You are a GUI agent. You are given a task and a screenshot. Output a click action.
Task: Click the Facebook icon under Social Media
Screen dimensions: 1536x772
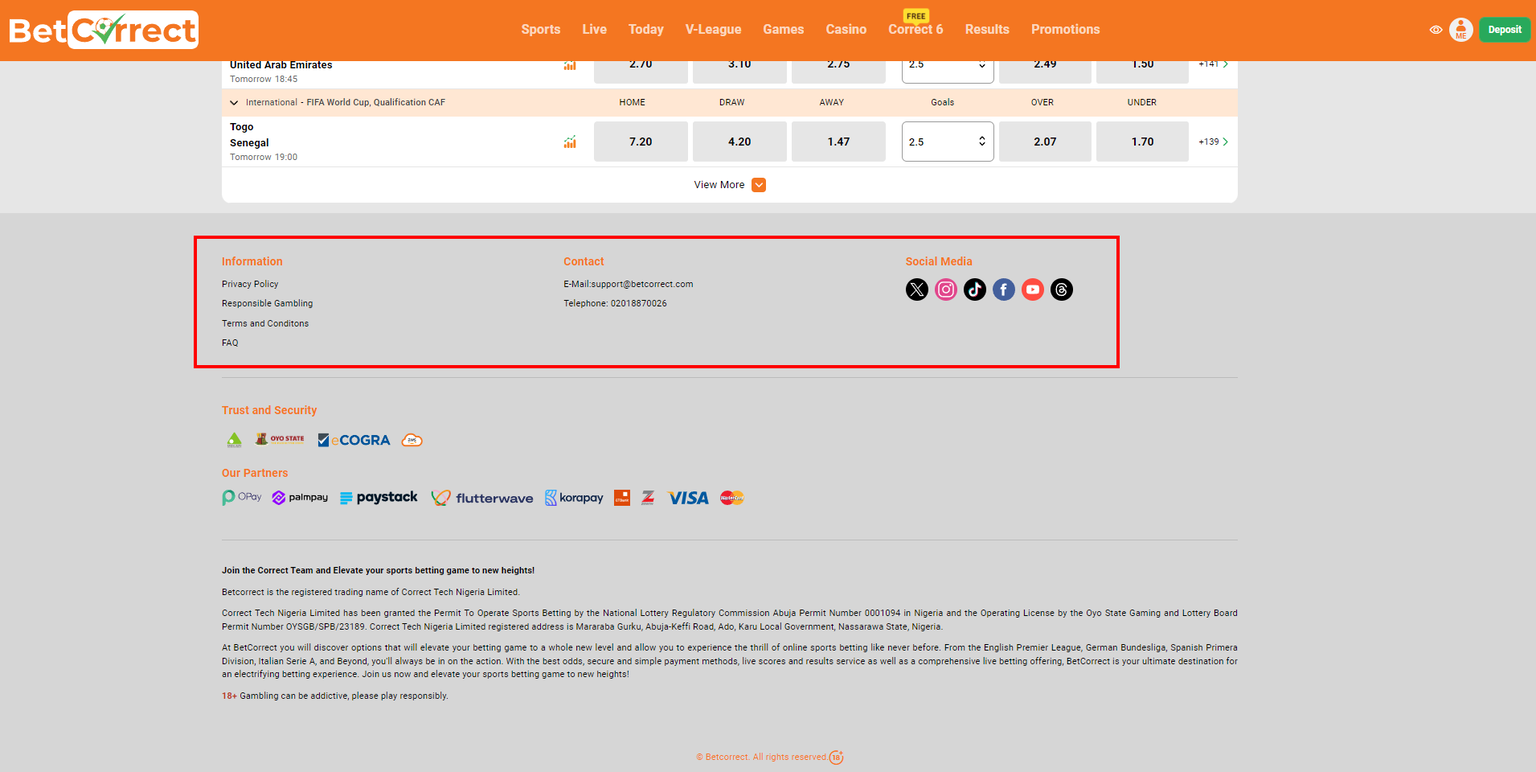[x=1003, y=289]
